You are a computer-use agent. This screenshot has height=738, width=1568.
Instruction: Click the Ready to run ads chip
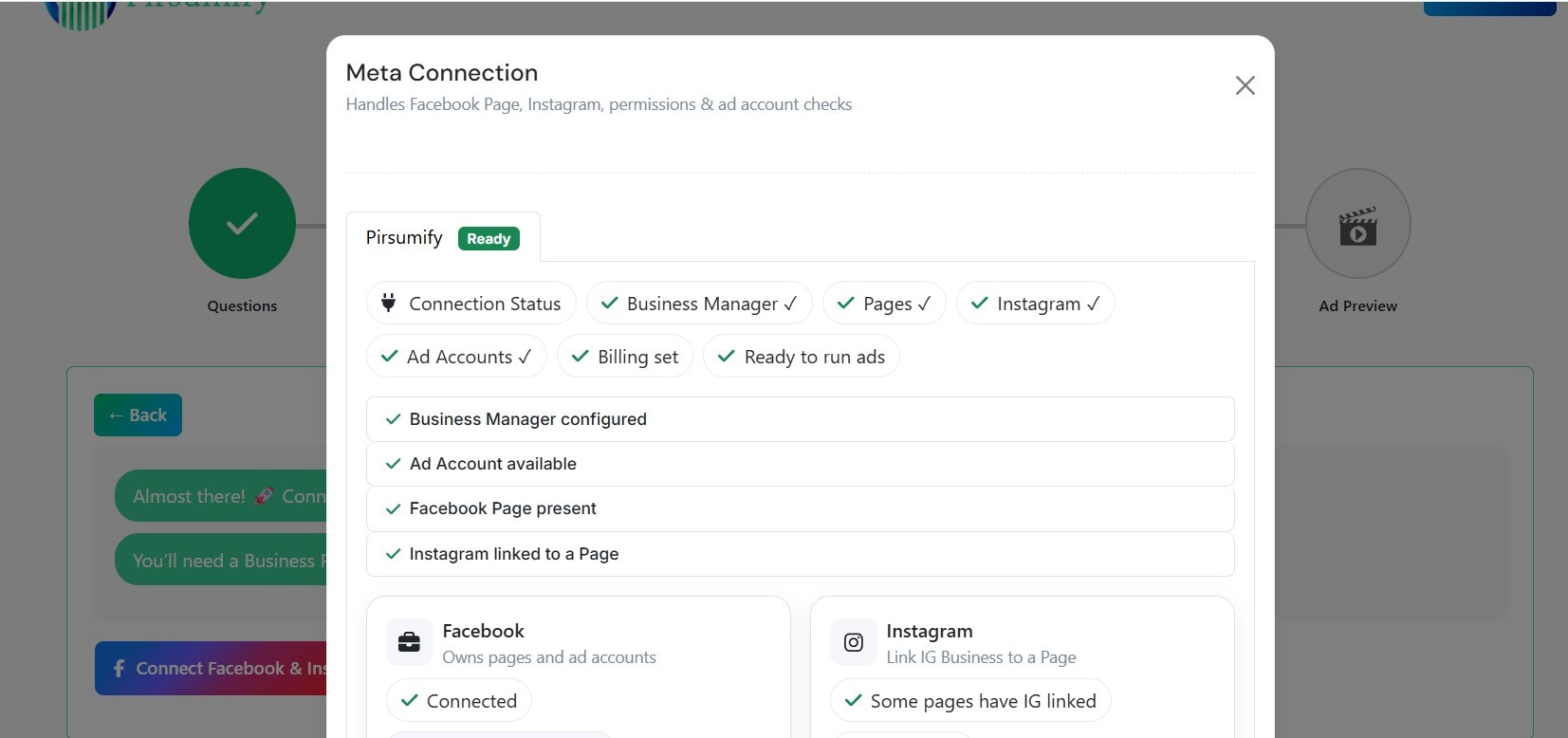click(x=802, y=357)
